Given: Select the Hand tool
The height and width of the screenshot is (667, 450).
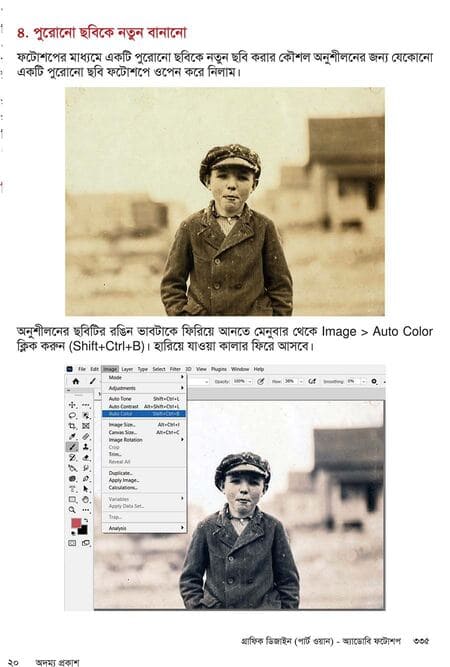Looking at the screenshot, I should coord(86,499).
